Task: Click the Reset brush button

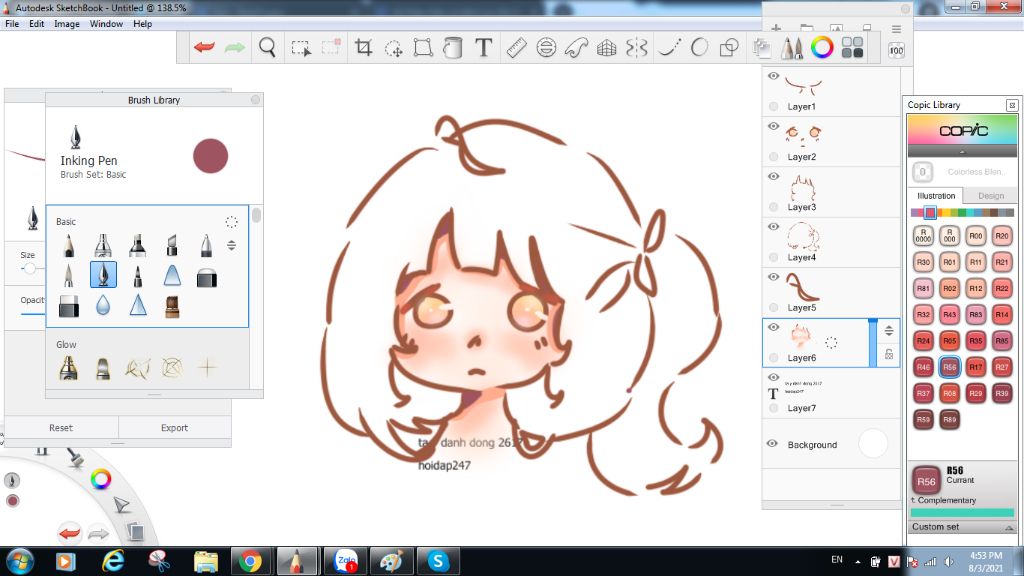Action: (x=61, y=428)
